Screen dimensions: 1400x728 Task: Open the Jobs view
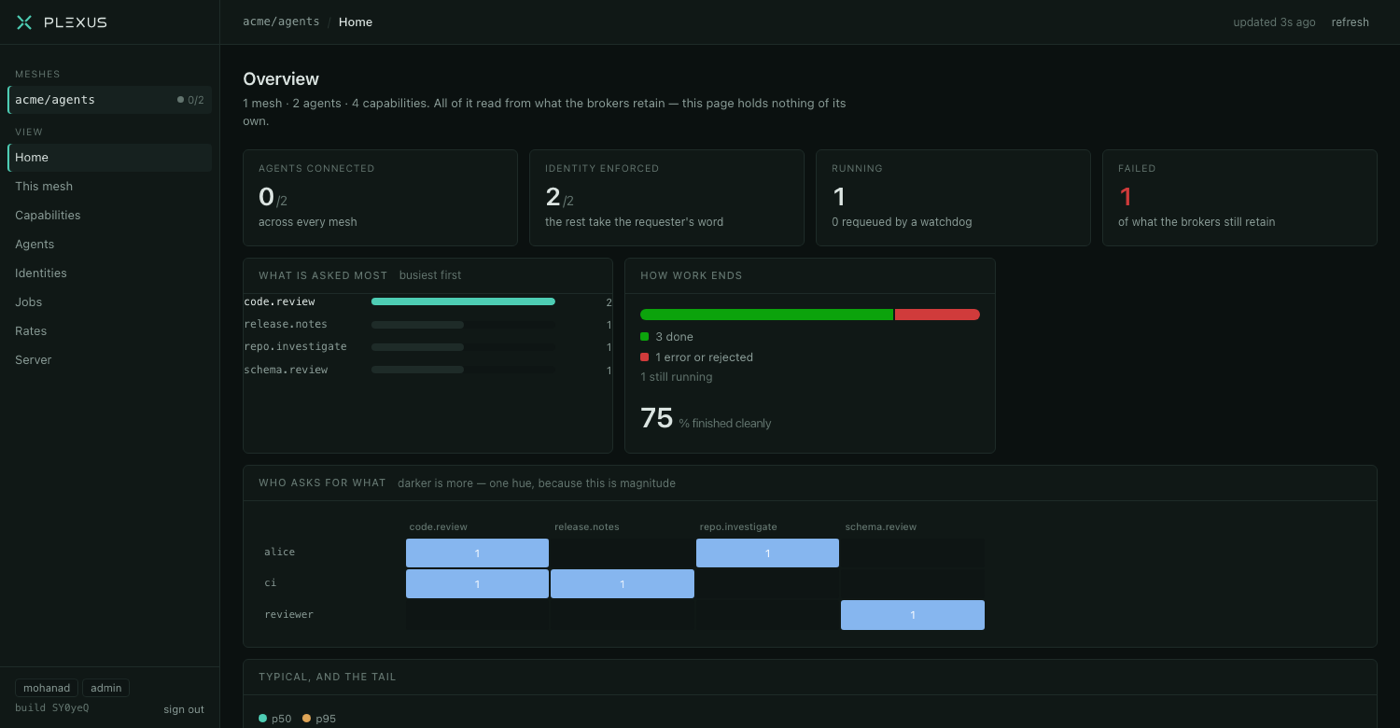tap(110, 302)
